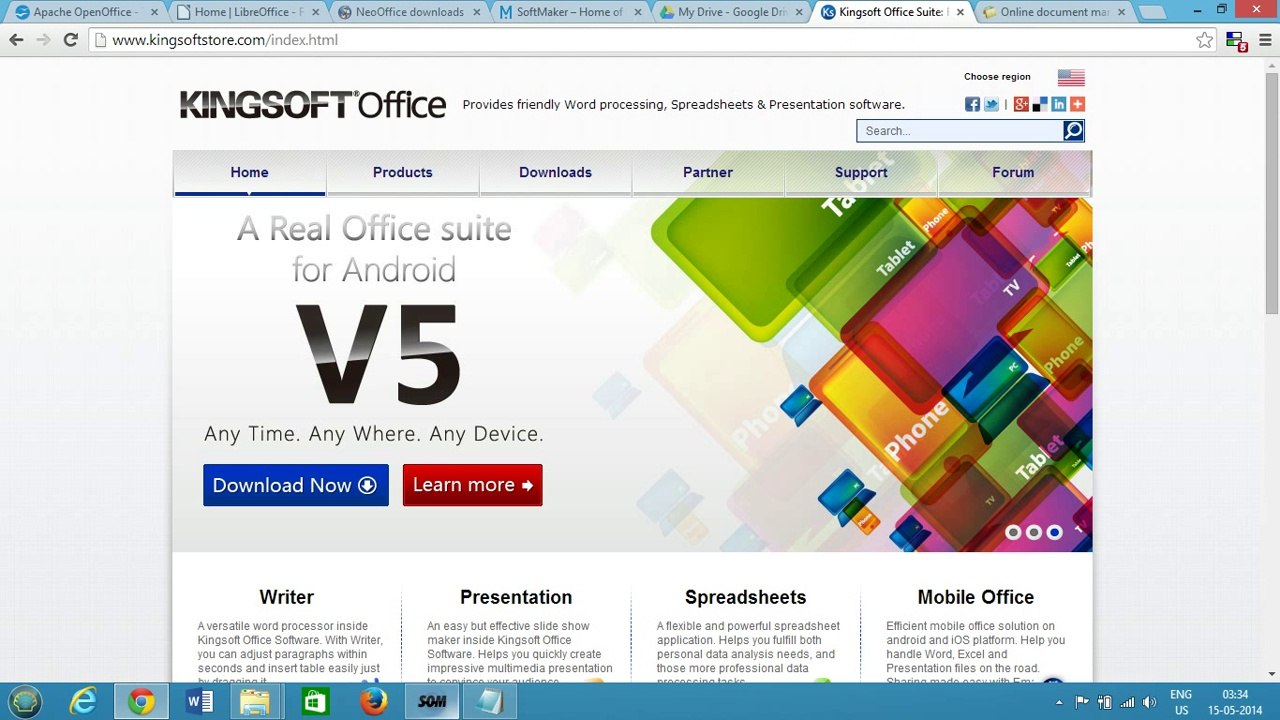The height and width of the screenshot is (720, 1280).
Task: Open Internet Explorer from the taskbar
Action: coord(83,701)
